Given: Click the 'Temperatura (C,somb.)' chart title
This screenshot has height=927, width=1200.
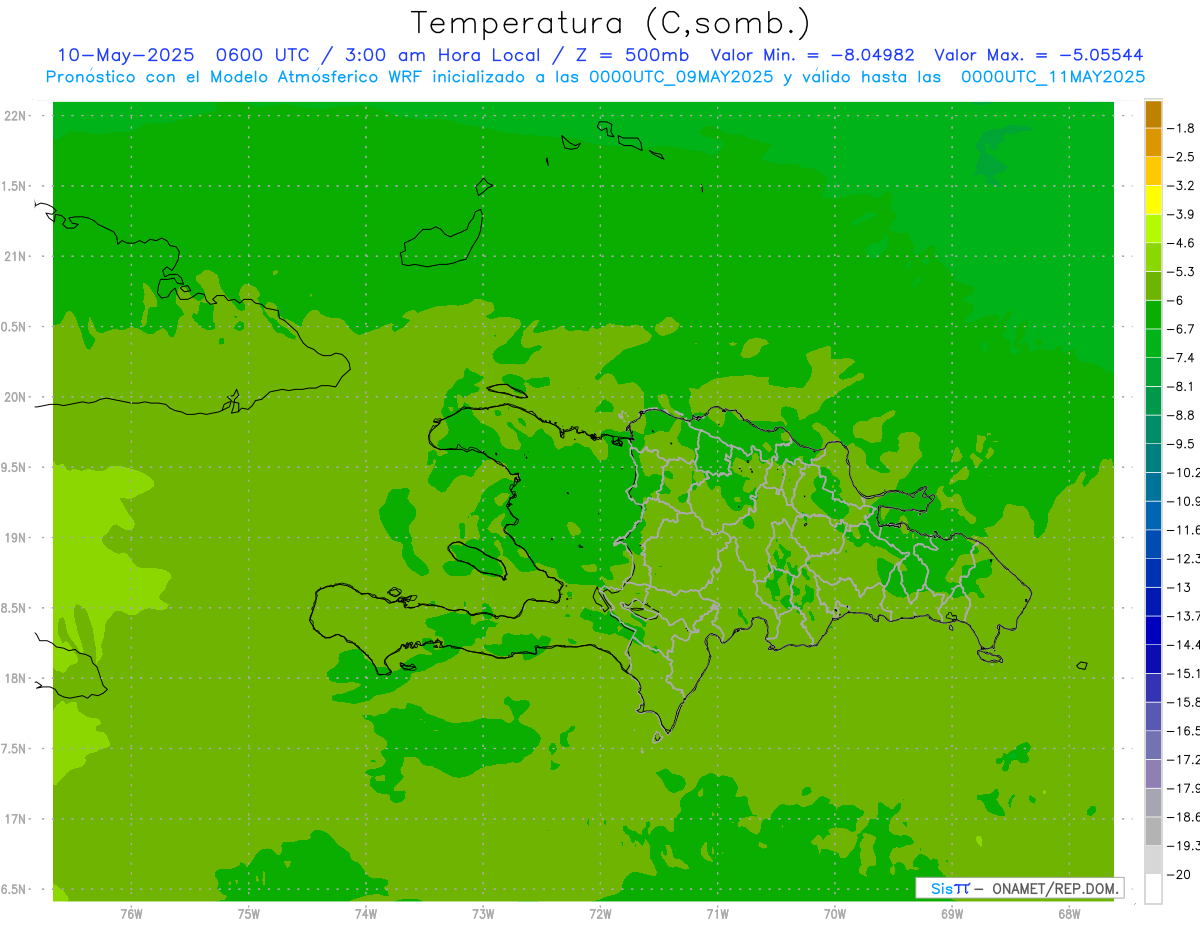Looking at the screenshot, I should 611,24.
